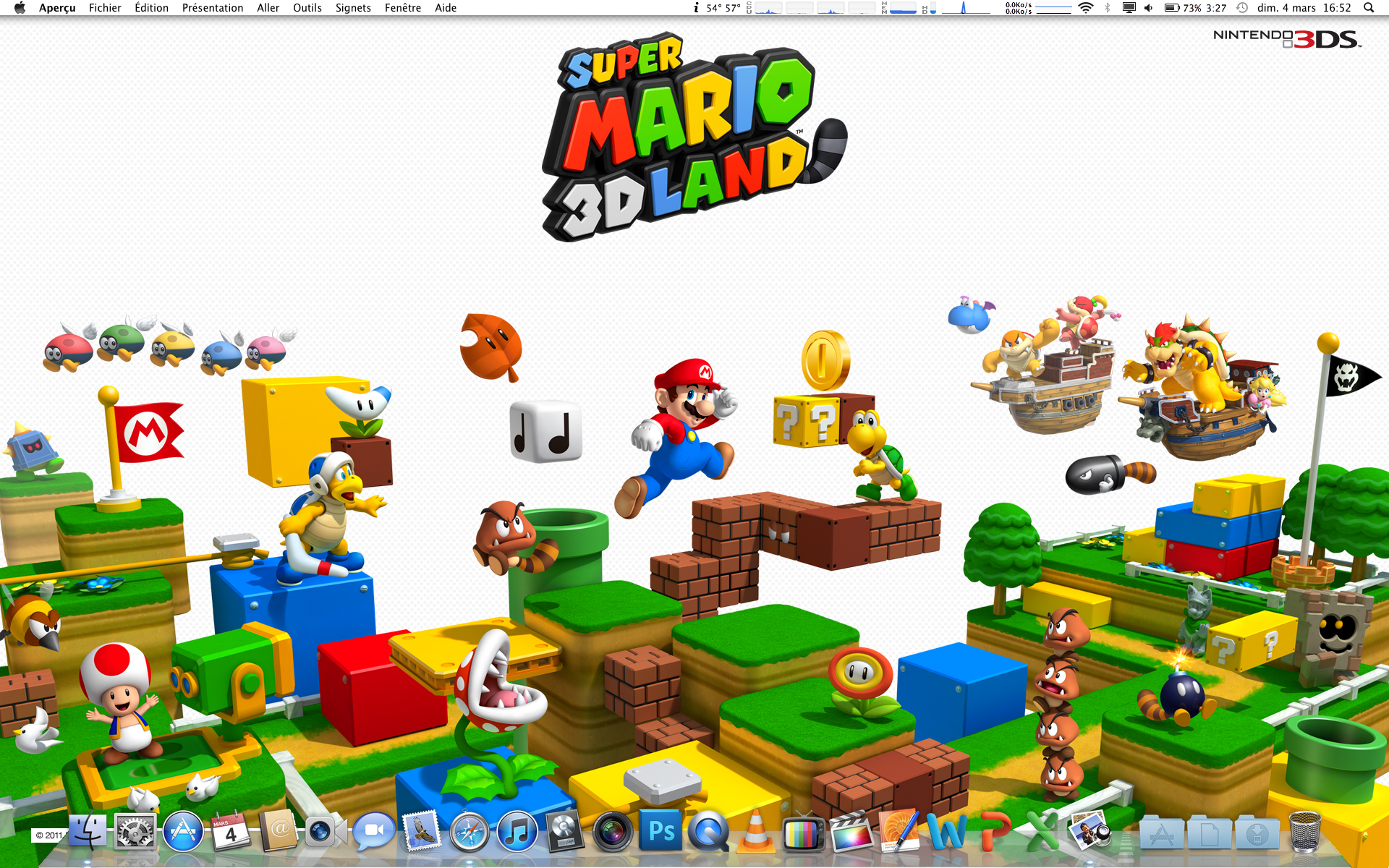Open QuickTime Player dock icon

tap(708, 831)
